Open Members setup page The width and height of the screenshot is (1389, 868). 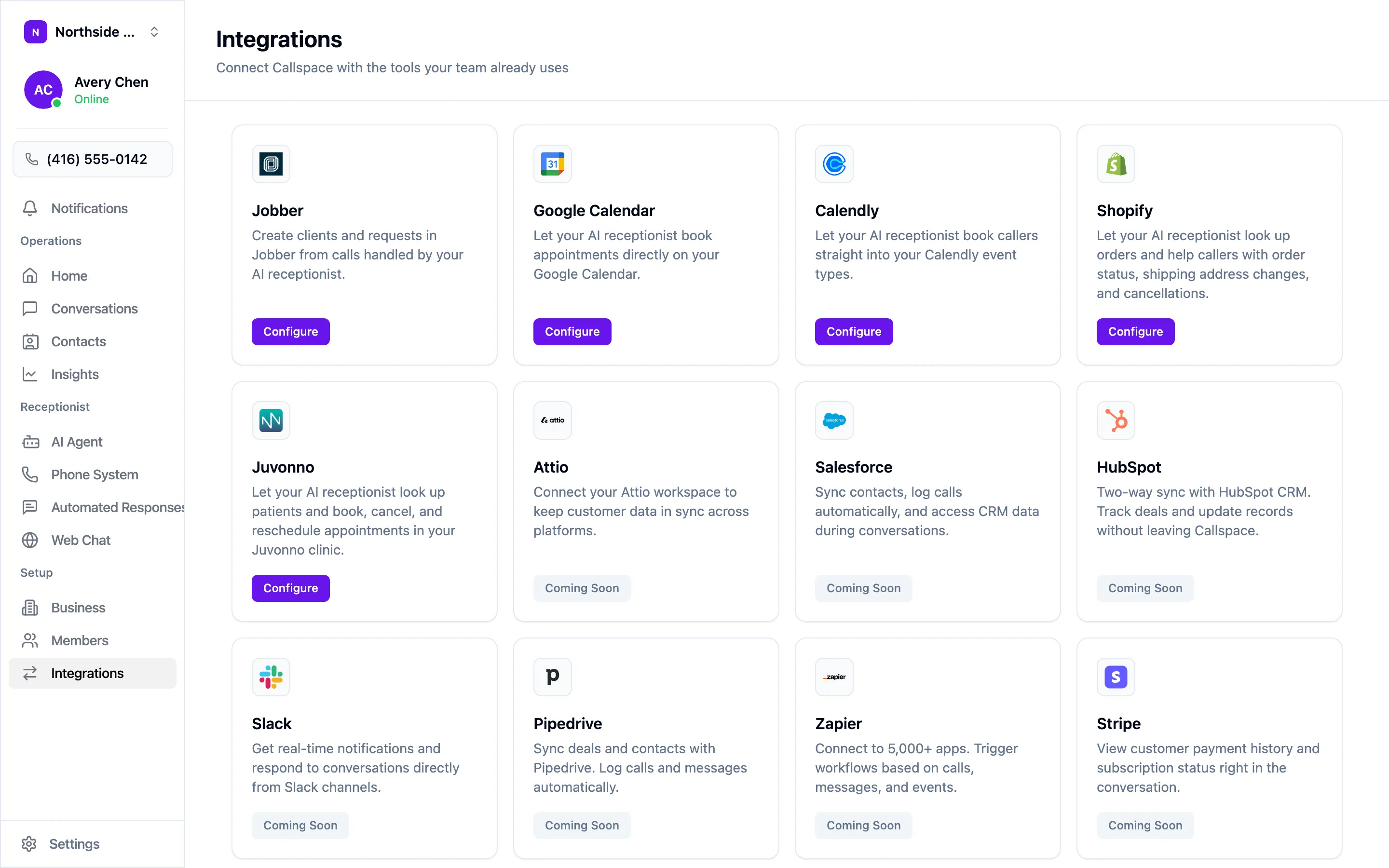coord(93,640)
